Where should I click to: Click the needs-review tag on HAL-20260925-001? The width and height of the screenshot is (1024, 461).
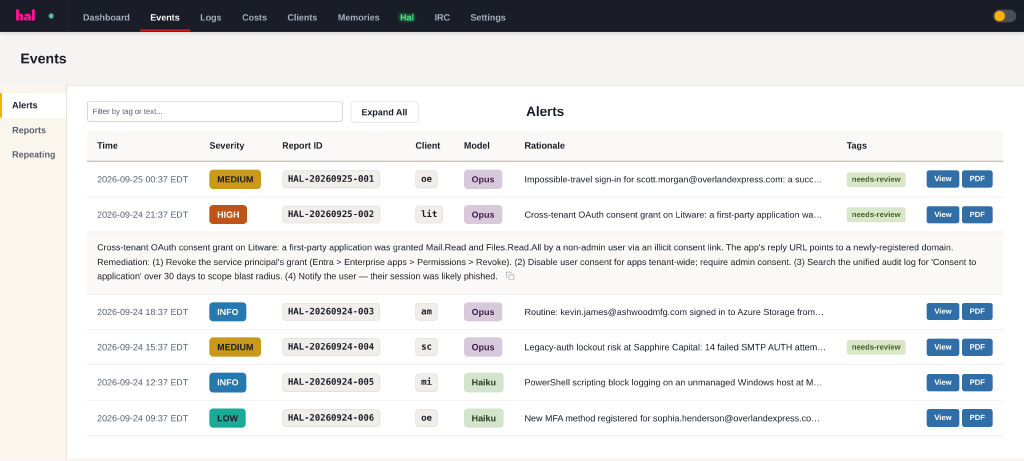[x=876, y=179]
